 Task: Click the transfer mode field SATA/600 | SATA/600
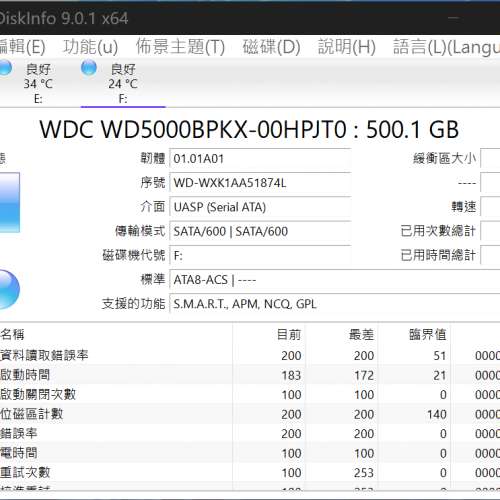coord(260,231)
